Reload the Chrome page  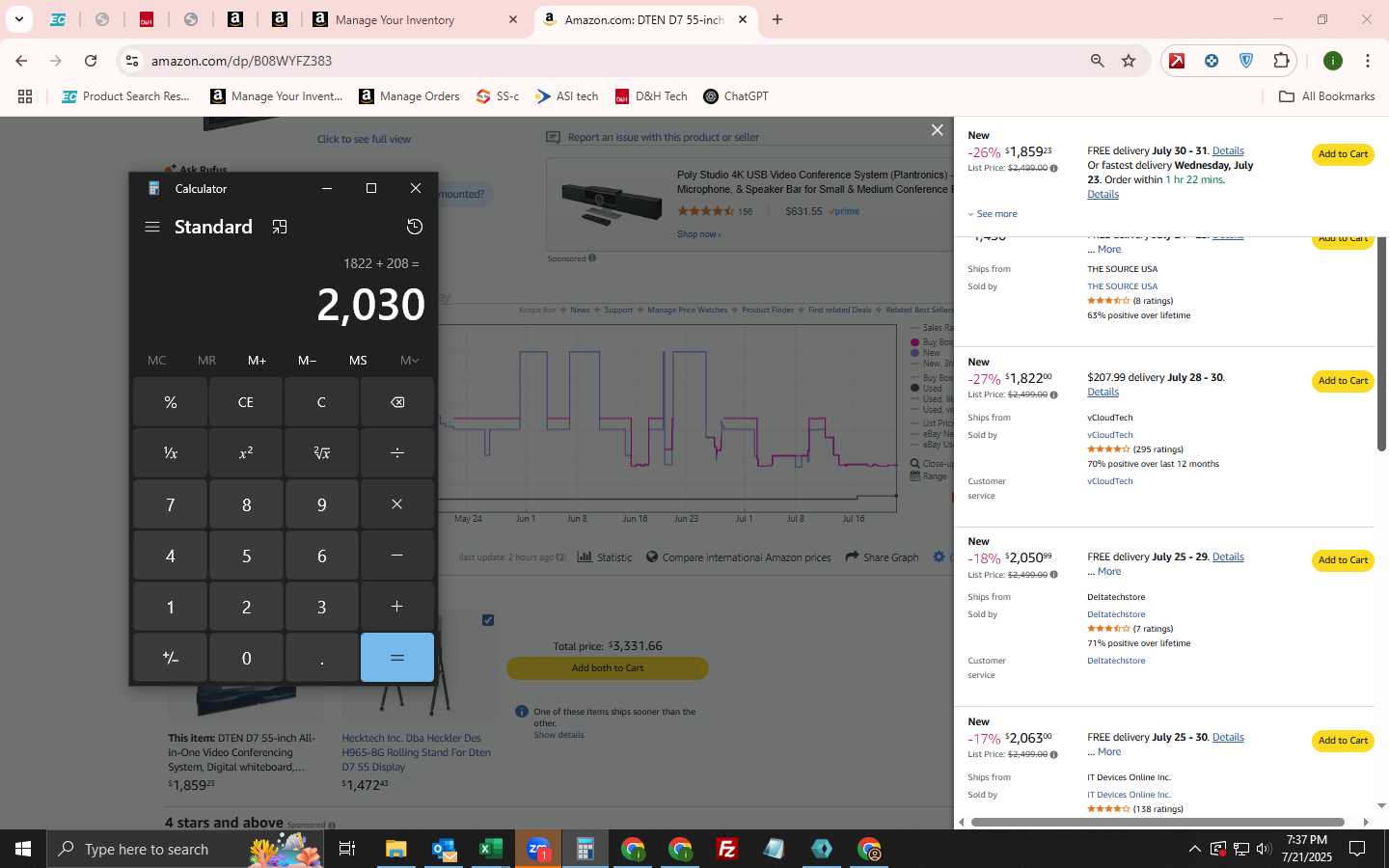[x=91, y=61]
